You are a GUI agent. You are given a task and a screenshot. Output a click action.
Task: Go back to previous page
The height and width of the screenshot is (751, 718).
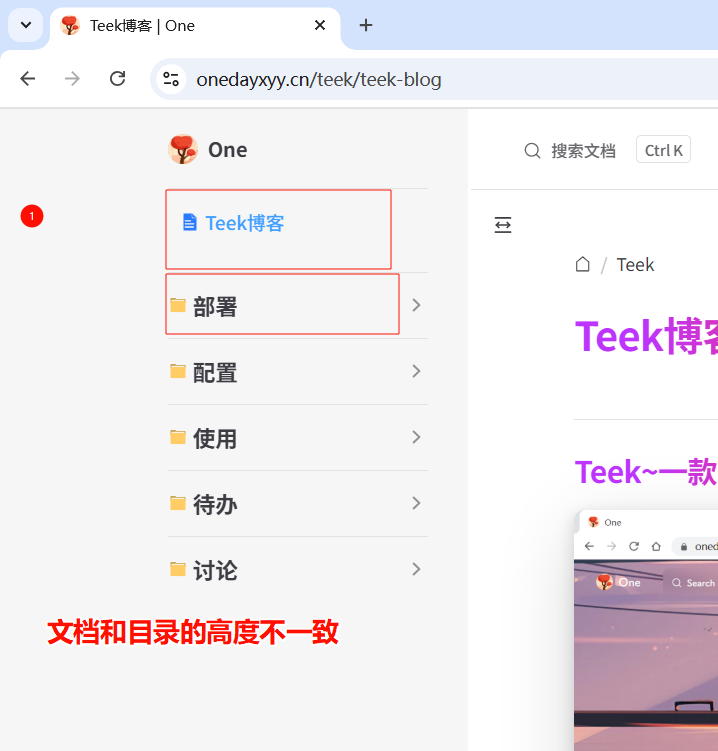point(28,79)
